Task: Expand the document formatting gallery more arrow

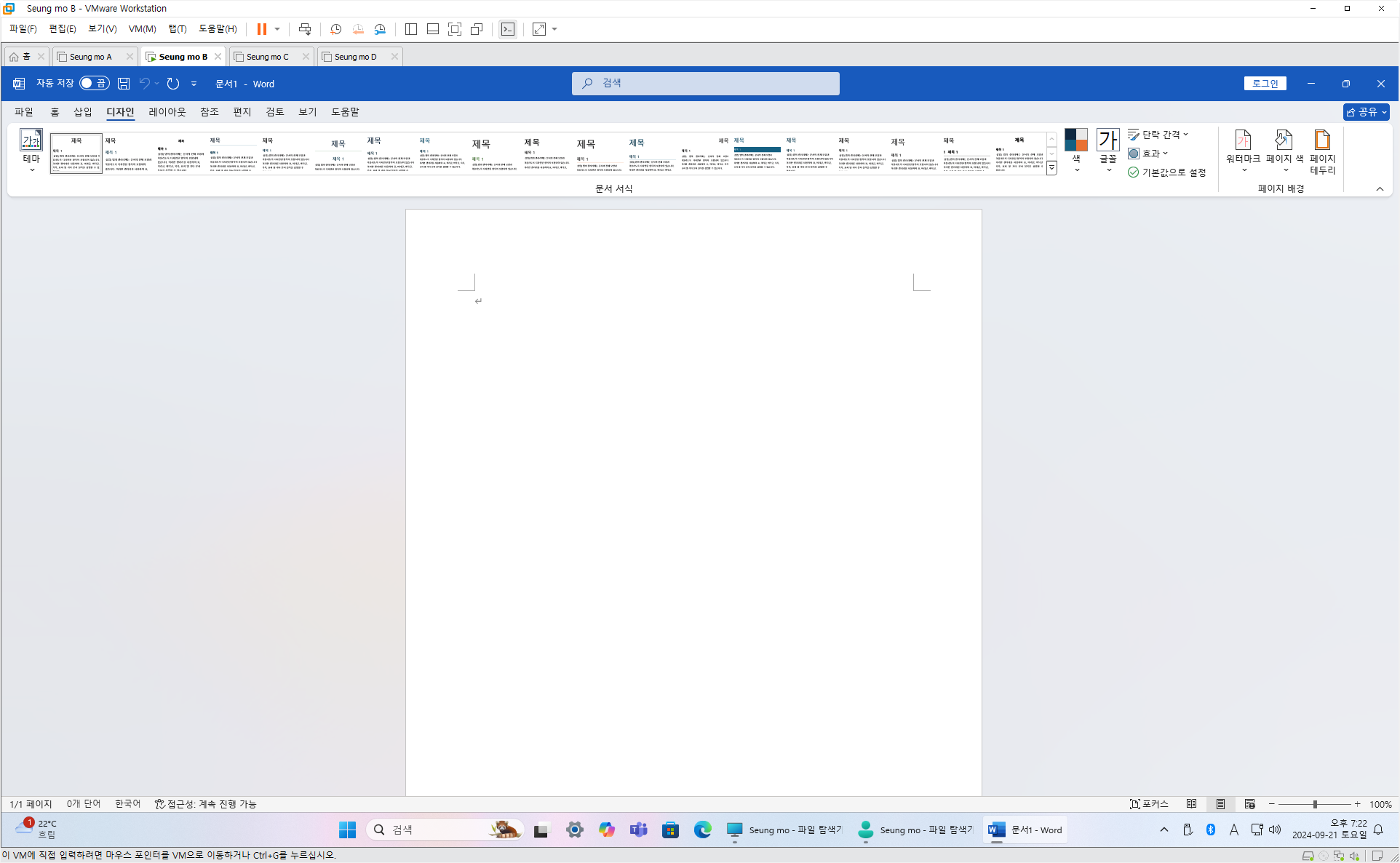Action: [x=1051, y=168]
